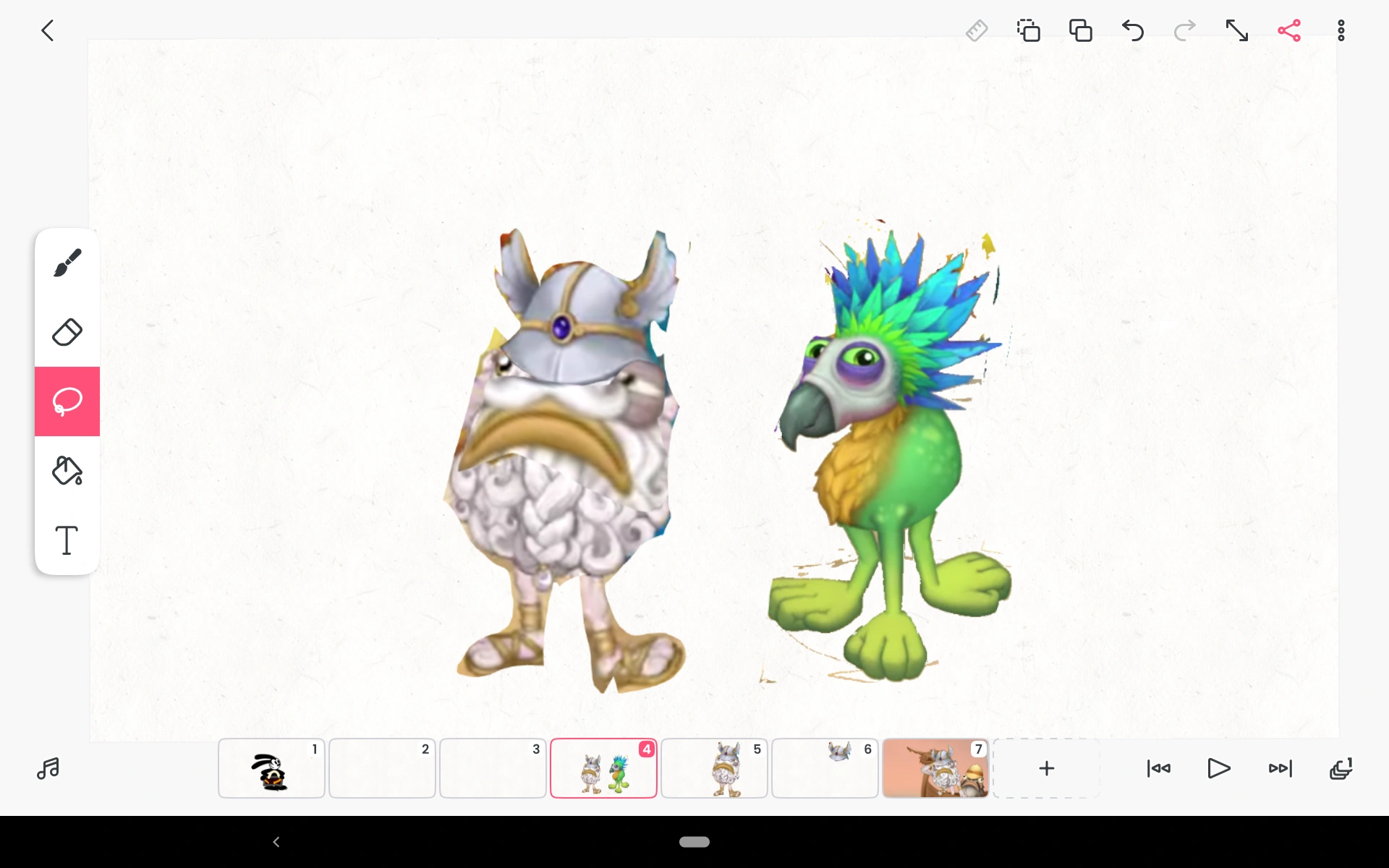
Task: Select frame 1 showing the panda
Action: [x=271, y=768]
